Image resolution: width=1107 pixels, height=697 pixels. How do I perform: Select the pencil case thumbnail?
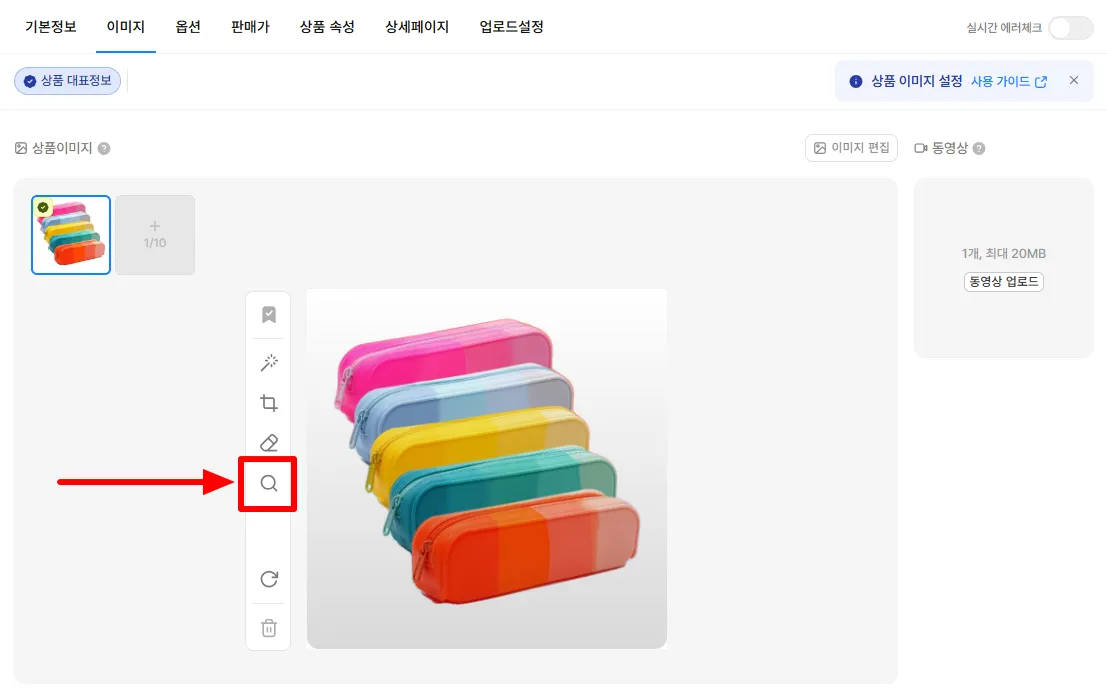pyautogui.click(x=71, y=235)
